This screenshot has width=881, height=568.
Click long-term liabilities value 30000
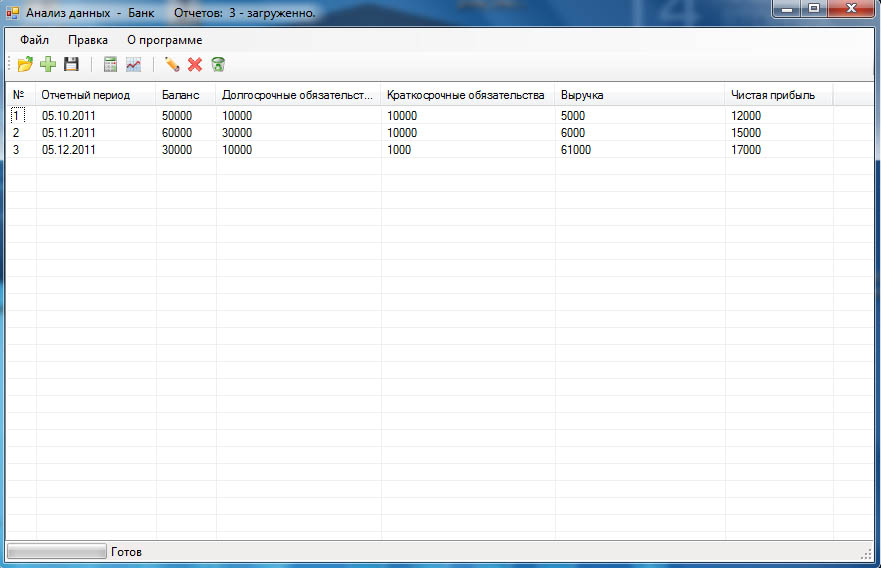[x=237, y=133]
